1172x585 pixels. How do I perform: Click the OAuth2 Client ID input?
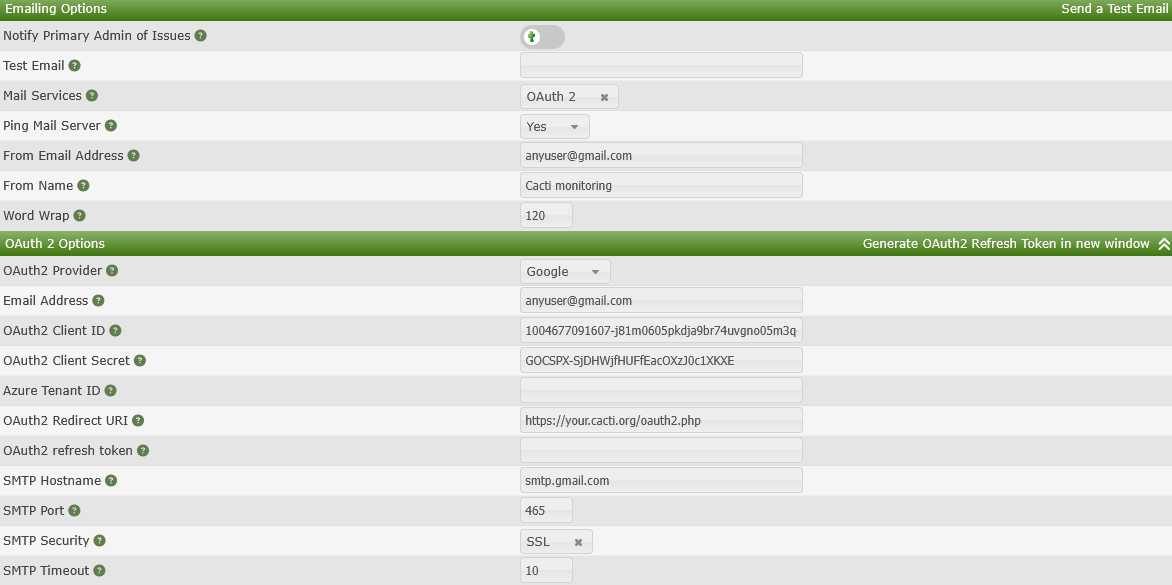(x=661, y=330)
